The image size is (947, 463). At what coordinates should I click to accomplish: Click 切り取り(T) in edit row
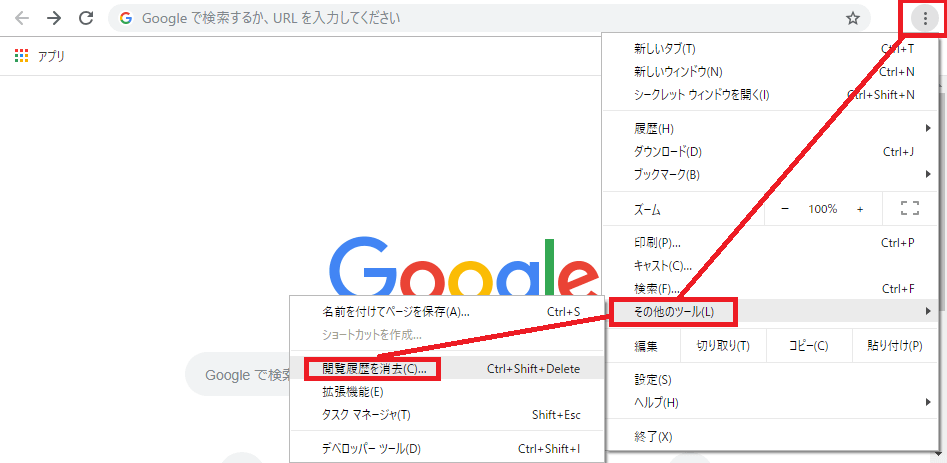[723, 346]
